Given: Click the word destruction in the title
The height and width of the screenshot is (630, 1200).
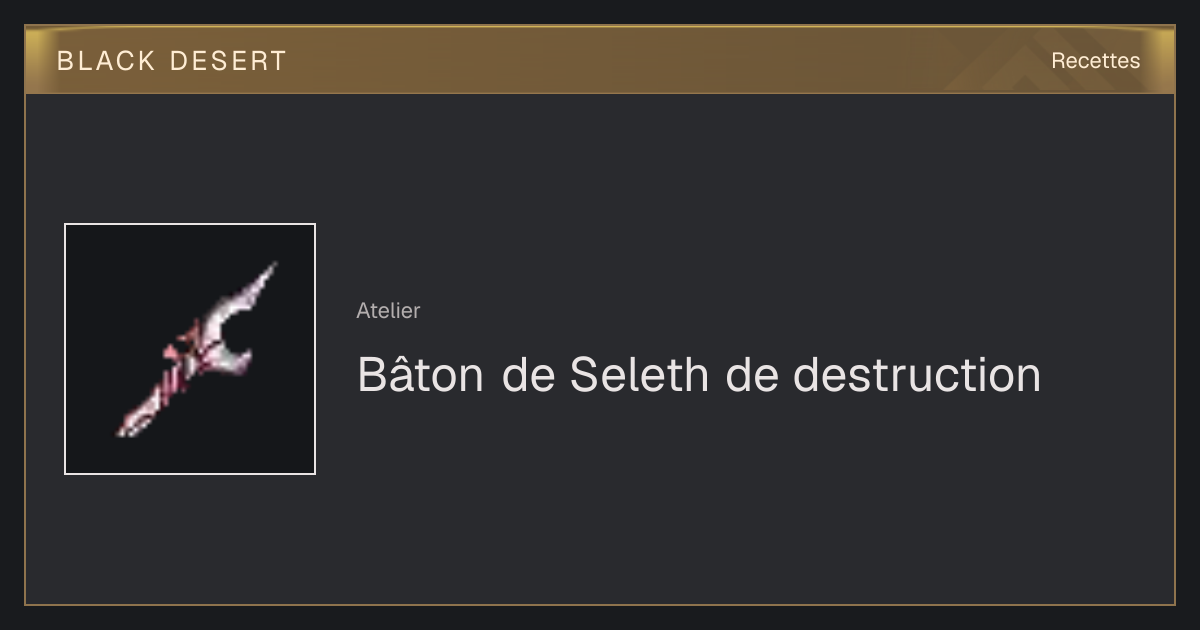Looking at the screenshot, I should pyautogui.click(x=917, y=376).
